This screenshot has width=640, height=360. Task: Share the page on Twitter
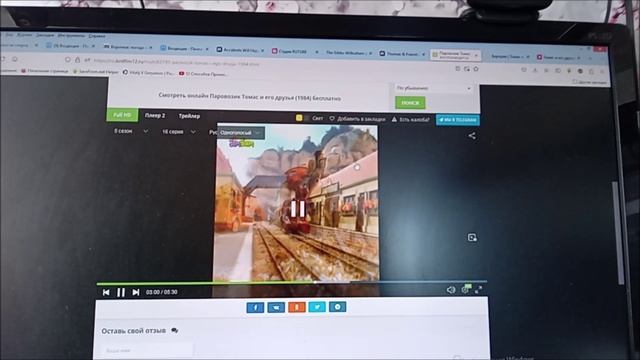[317, 307]
